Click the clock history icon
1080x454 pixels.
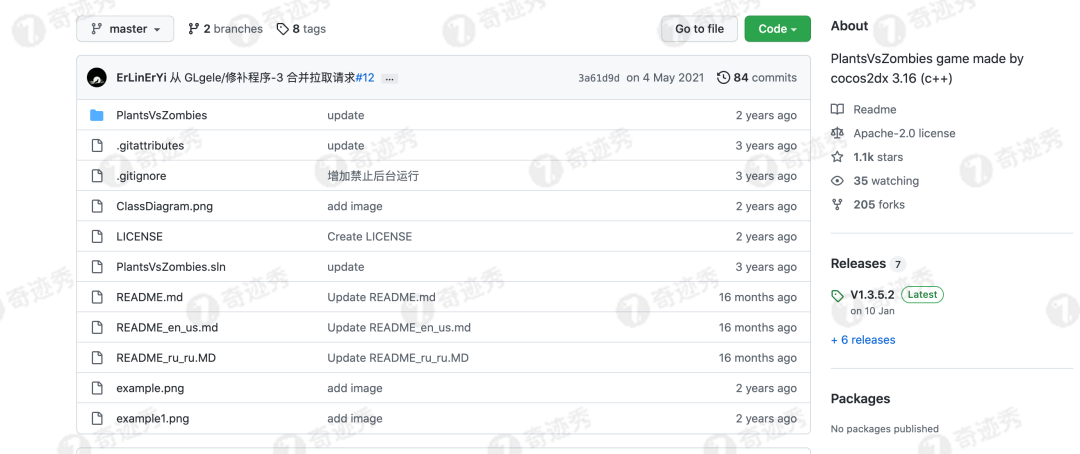(x=723, y=78)
